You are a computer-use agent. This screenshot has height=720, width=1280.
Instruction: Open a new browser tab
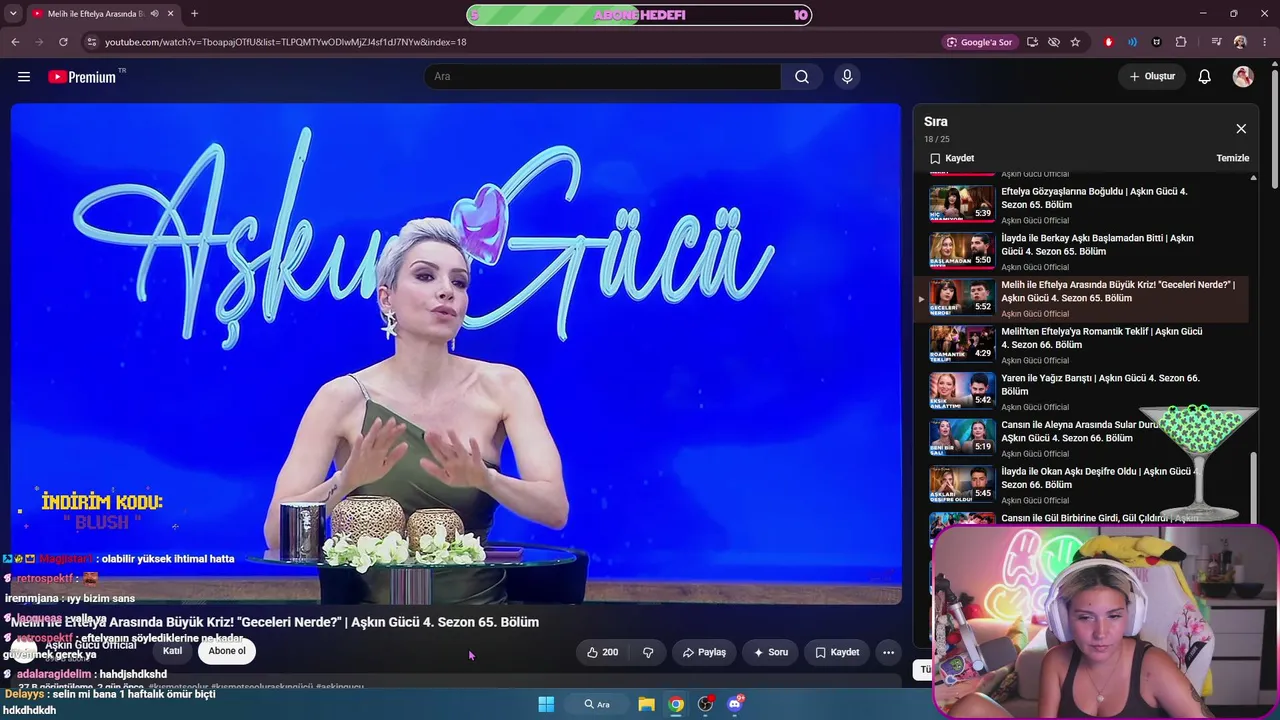[x=194, y=14]
